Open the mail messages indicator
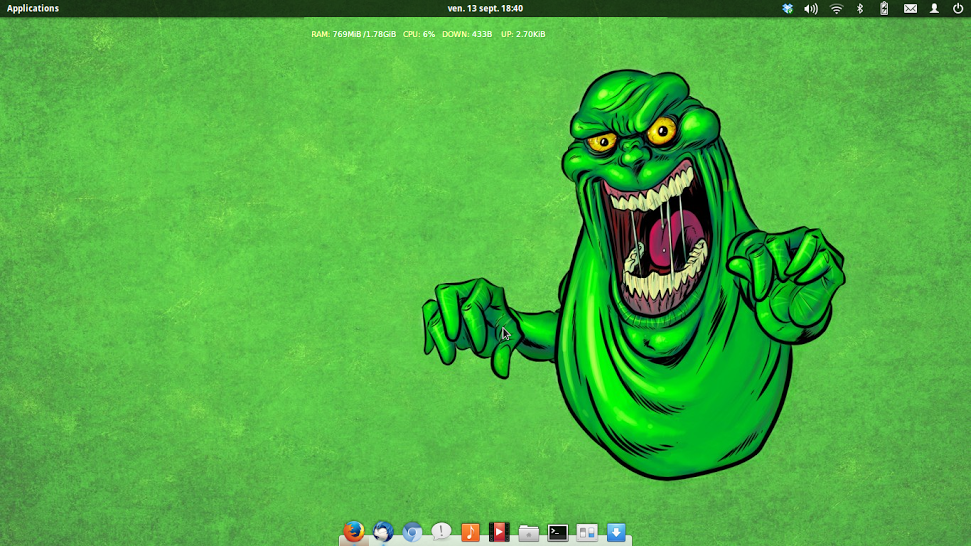Viewport: 971px width, 546px height. [x=910, y=9]
